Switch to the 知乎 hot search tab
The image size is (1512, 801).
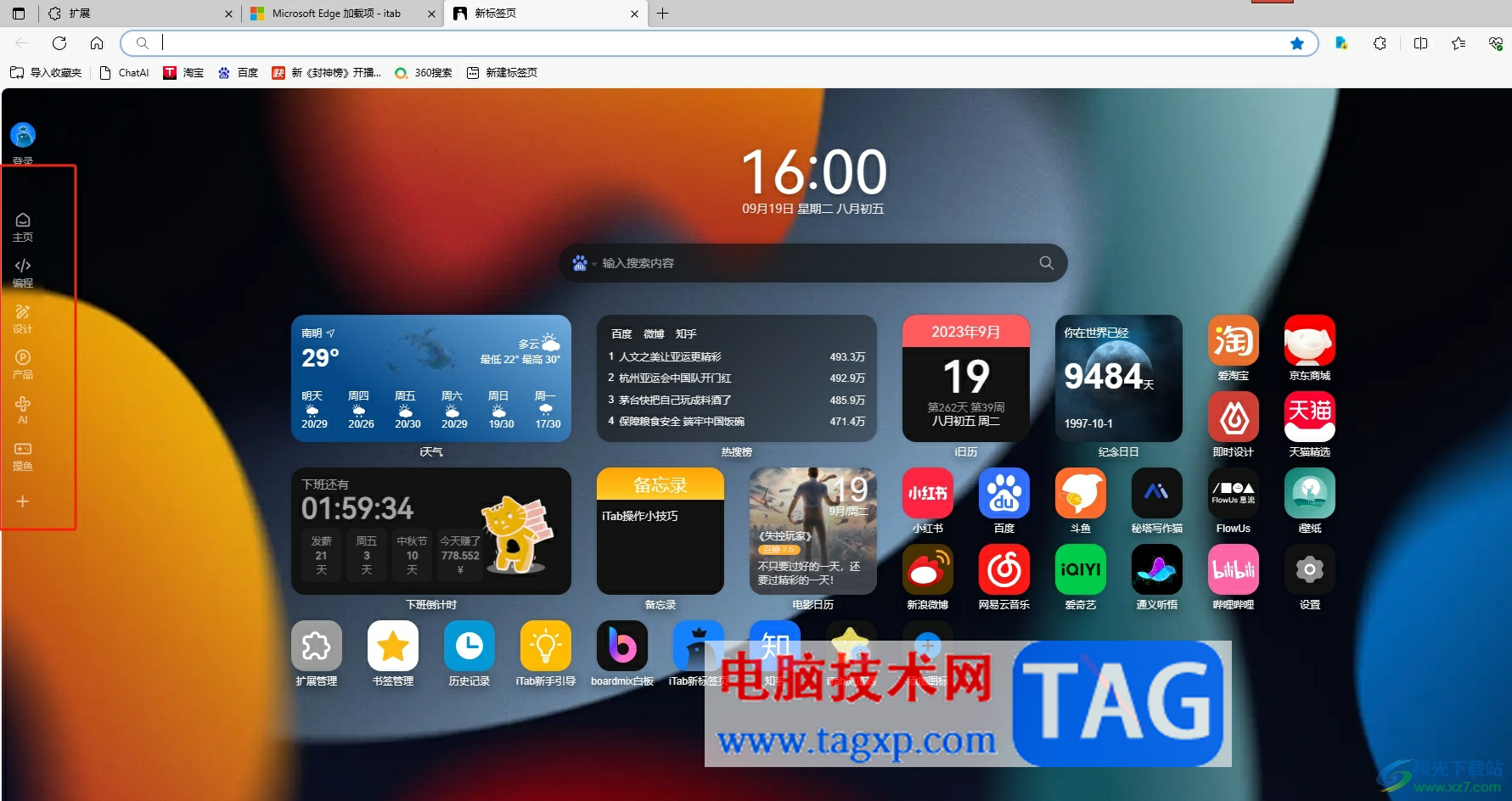point(686,333)
